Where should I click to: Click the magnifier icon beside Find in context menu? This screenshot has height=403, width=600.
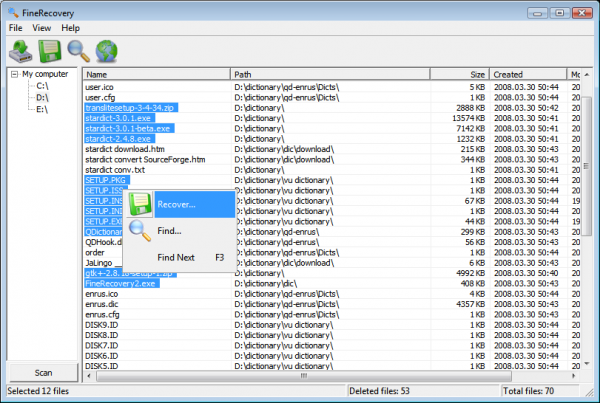140,231
